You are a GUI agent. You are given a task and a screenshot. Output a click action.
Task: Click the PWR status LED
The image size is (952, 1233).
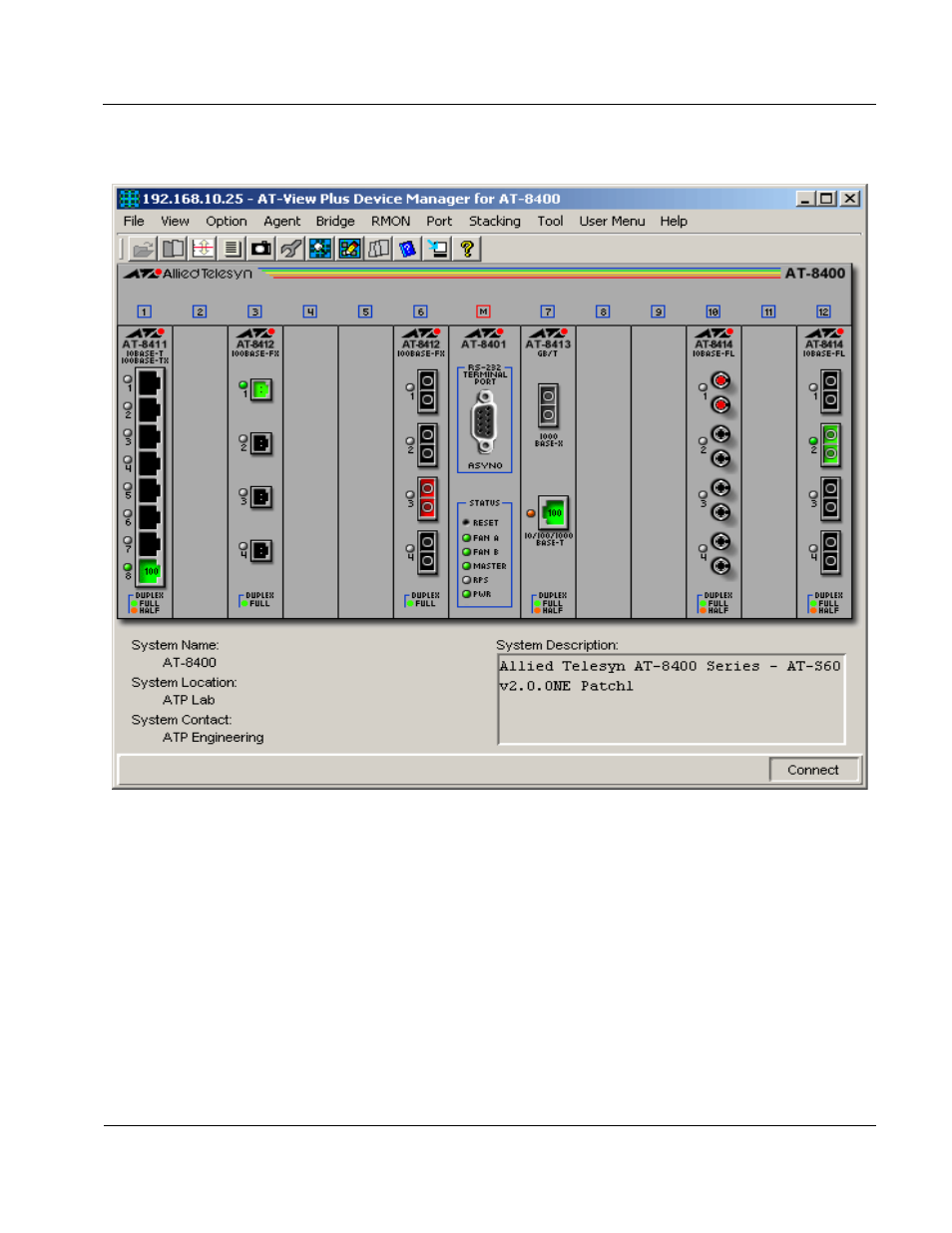pyautogui.click(x=466, y=594)
